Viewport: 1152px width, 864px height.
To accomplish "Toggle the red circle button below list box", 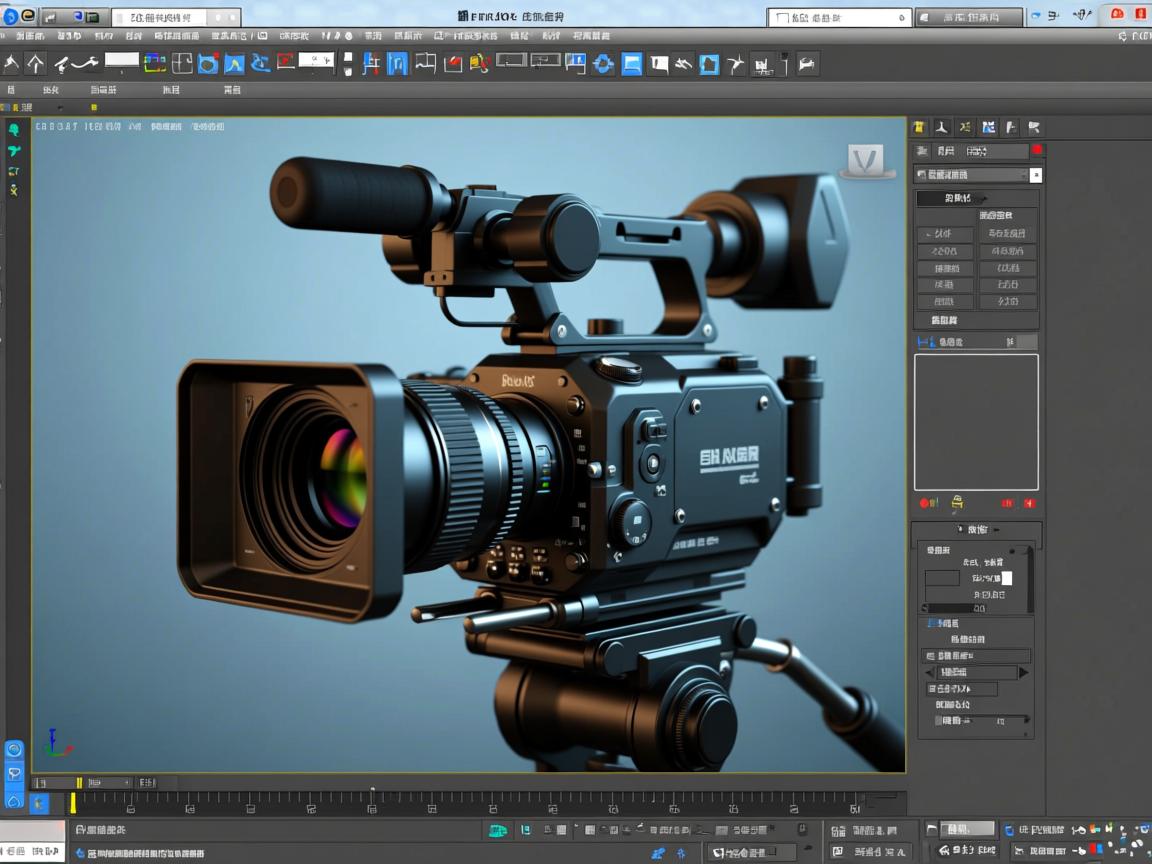I will 924,503.
